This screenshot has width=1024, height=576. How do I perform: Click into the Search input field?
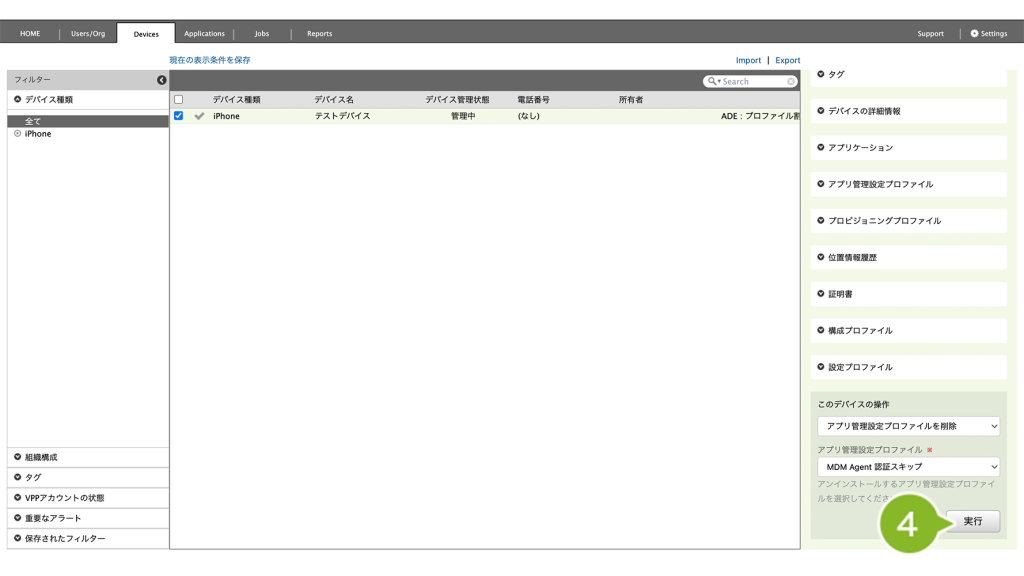click(x=752, y=82)
